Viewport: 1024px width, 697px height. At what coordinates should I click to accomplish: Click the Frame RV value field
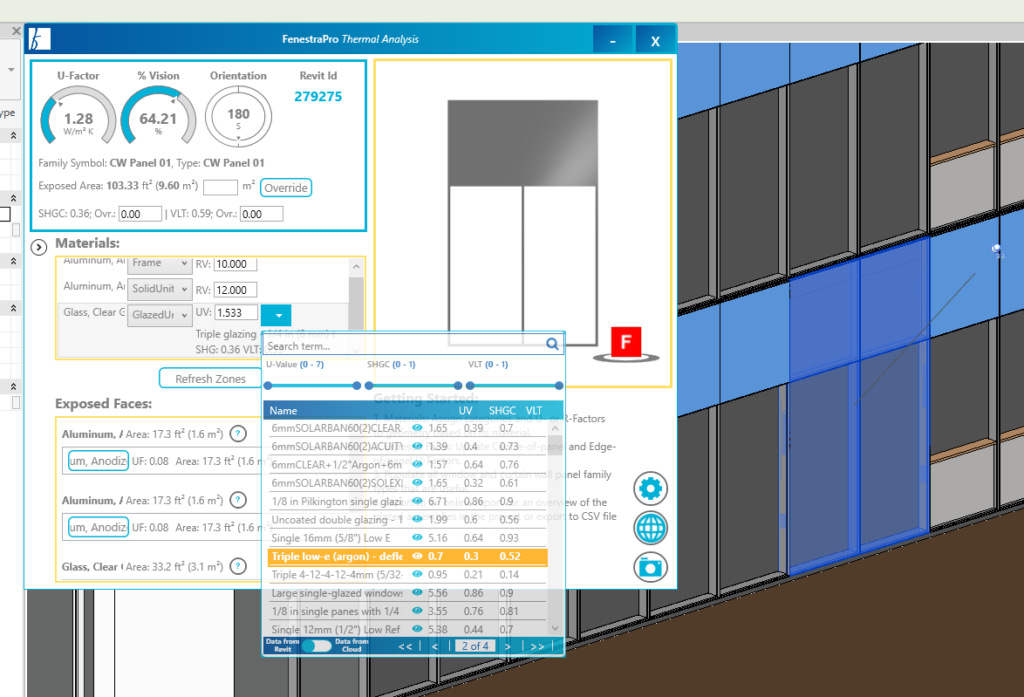[235, 264]
